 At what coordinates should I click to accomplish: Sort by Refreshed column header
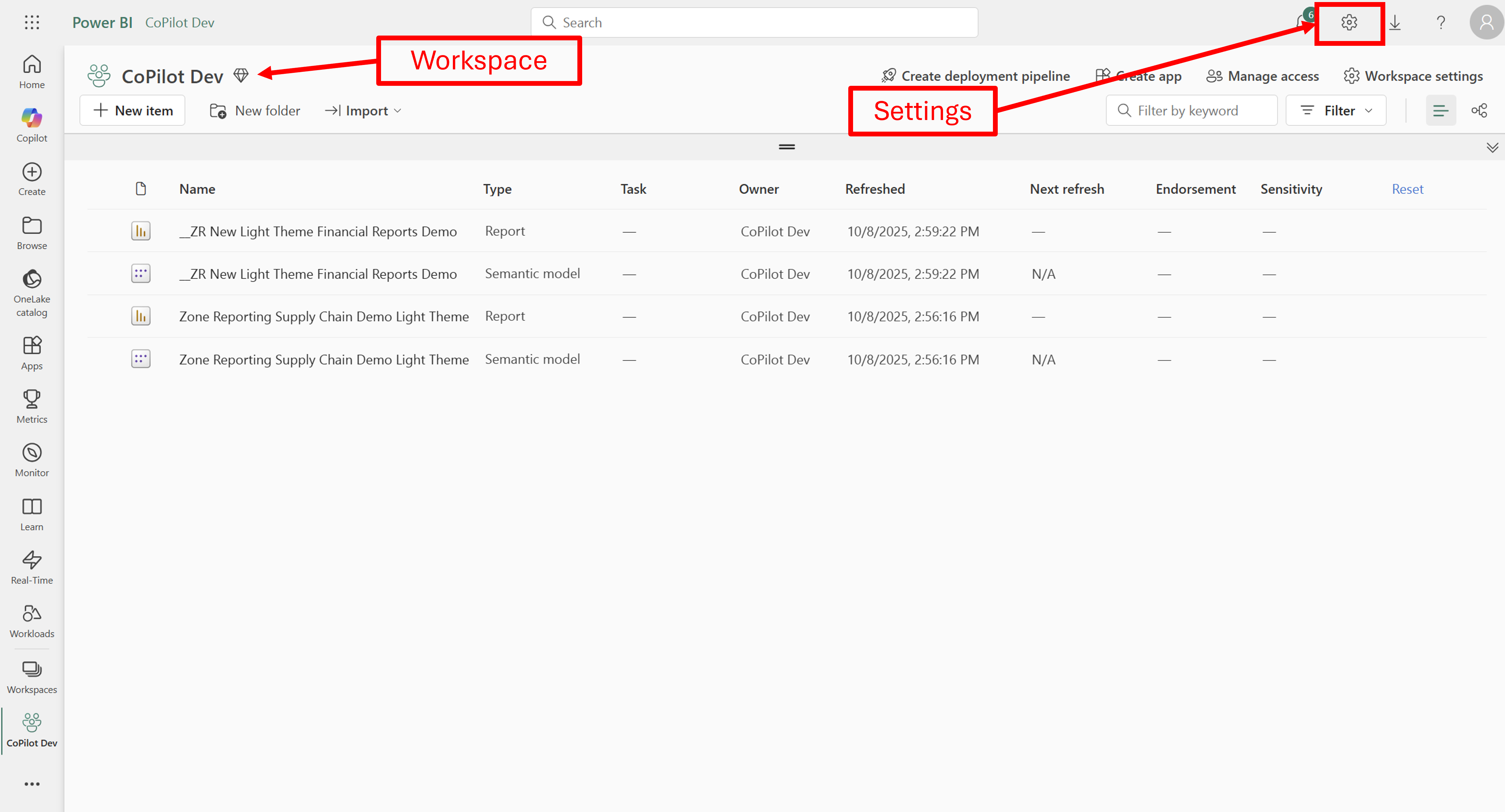pyautogui.click(x=875, y=189)
